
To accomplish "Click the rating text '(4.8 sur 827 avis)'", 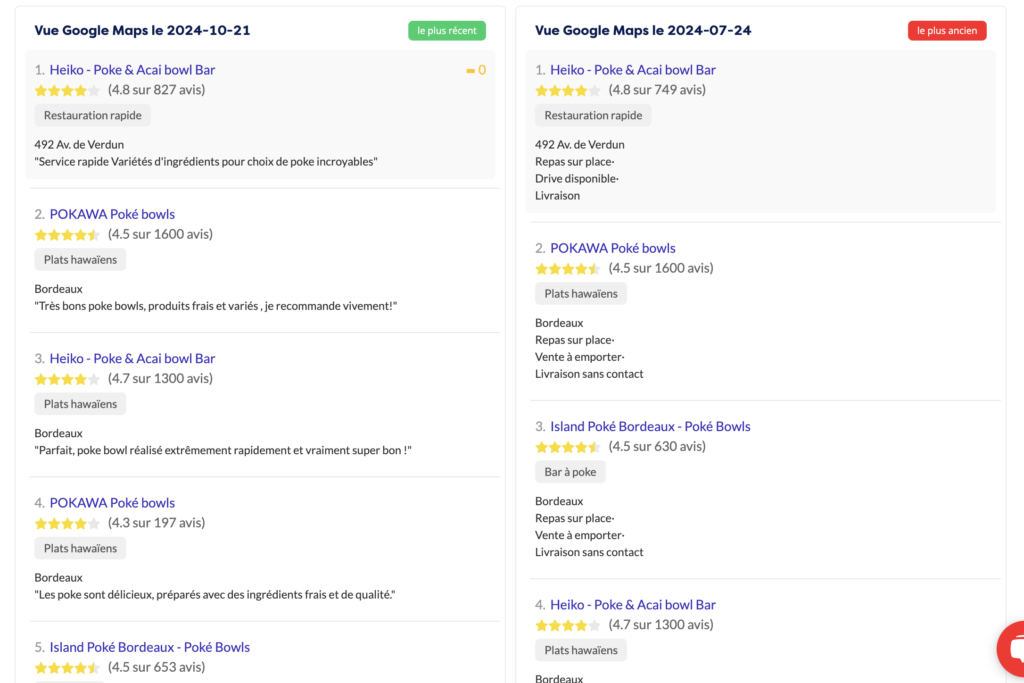I will [157, 89].
